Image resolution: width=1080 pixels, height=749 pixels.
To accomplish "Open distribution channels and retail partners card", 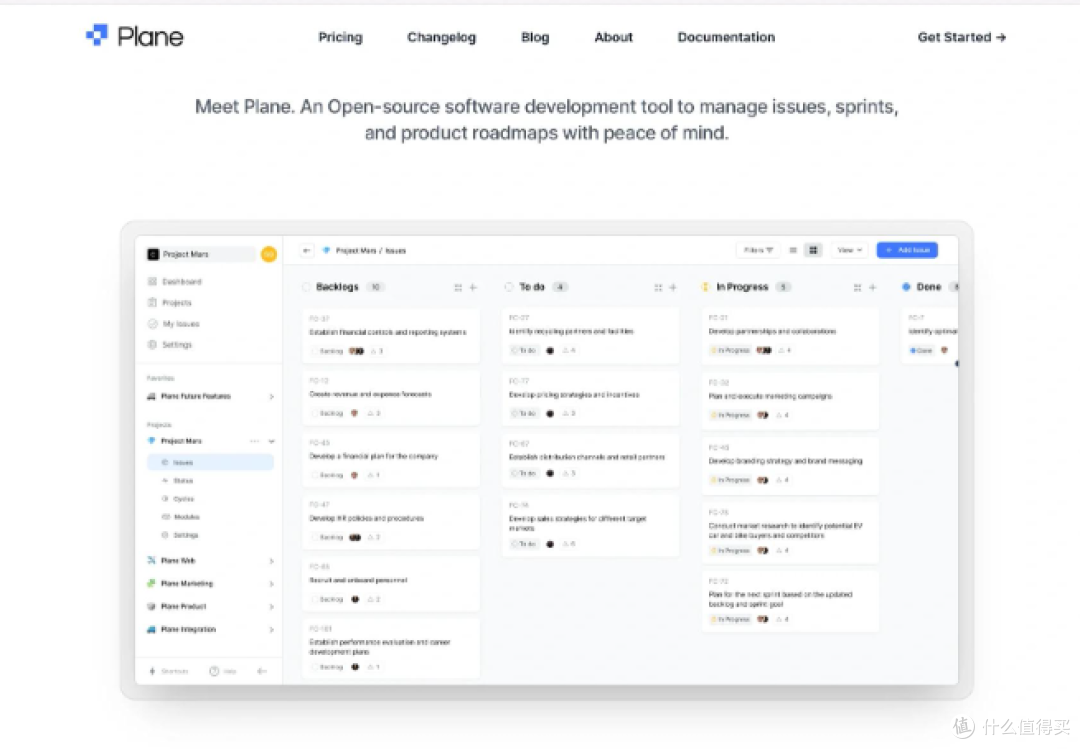I will click(590, 460).
